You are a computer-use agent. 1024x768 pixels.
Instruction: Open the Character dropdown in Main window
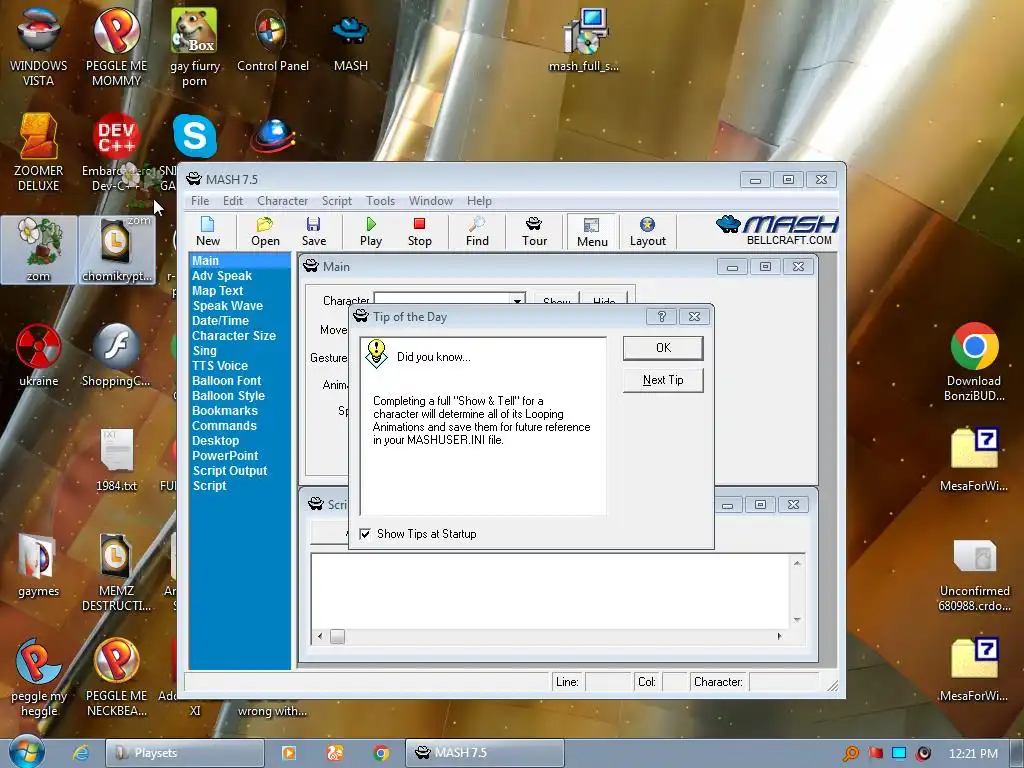[x=517, y=300]
